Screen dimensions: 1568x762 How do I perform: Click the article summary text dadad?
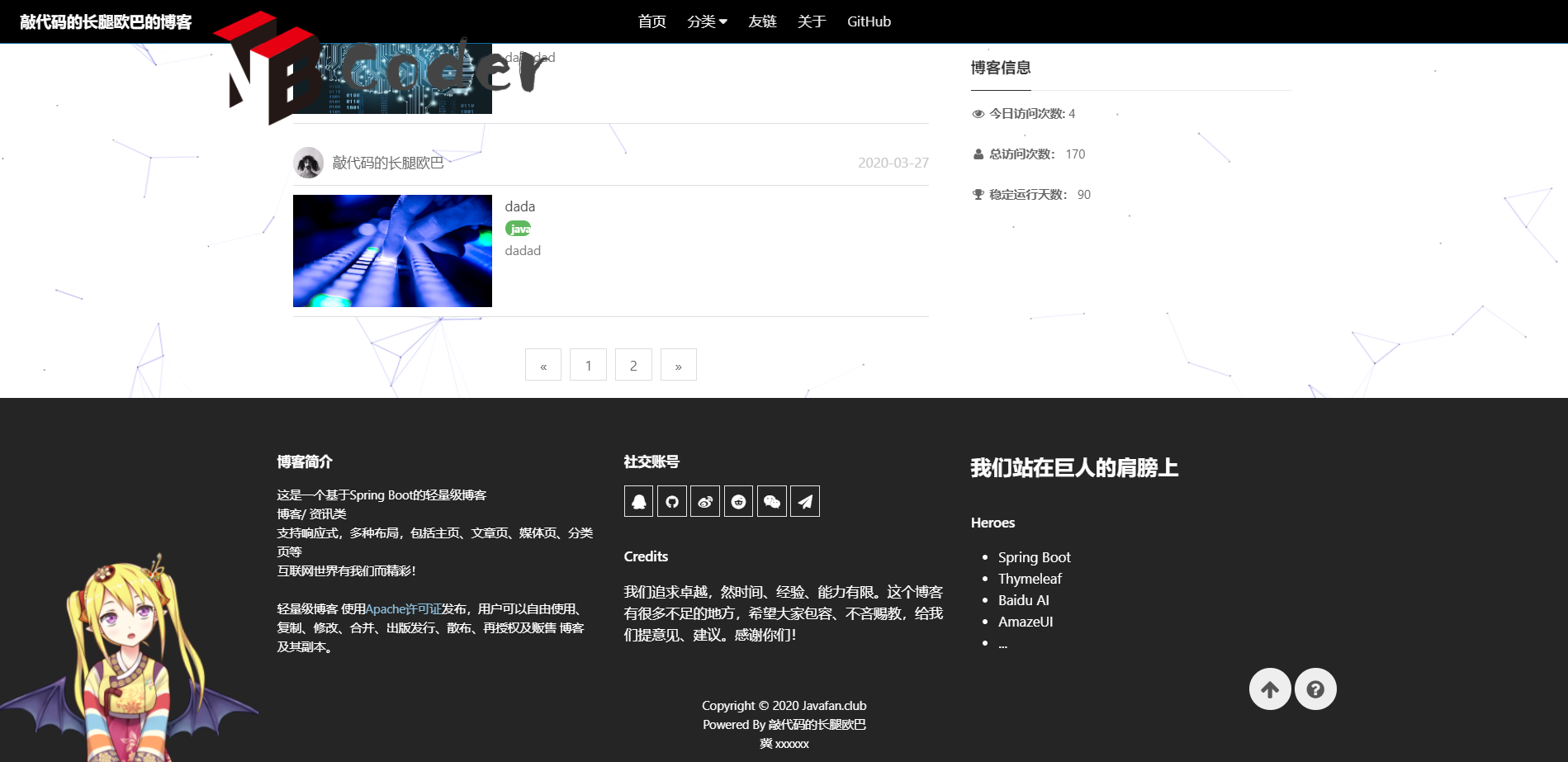pos(523,251)
